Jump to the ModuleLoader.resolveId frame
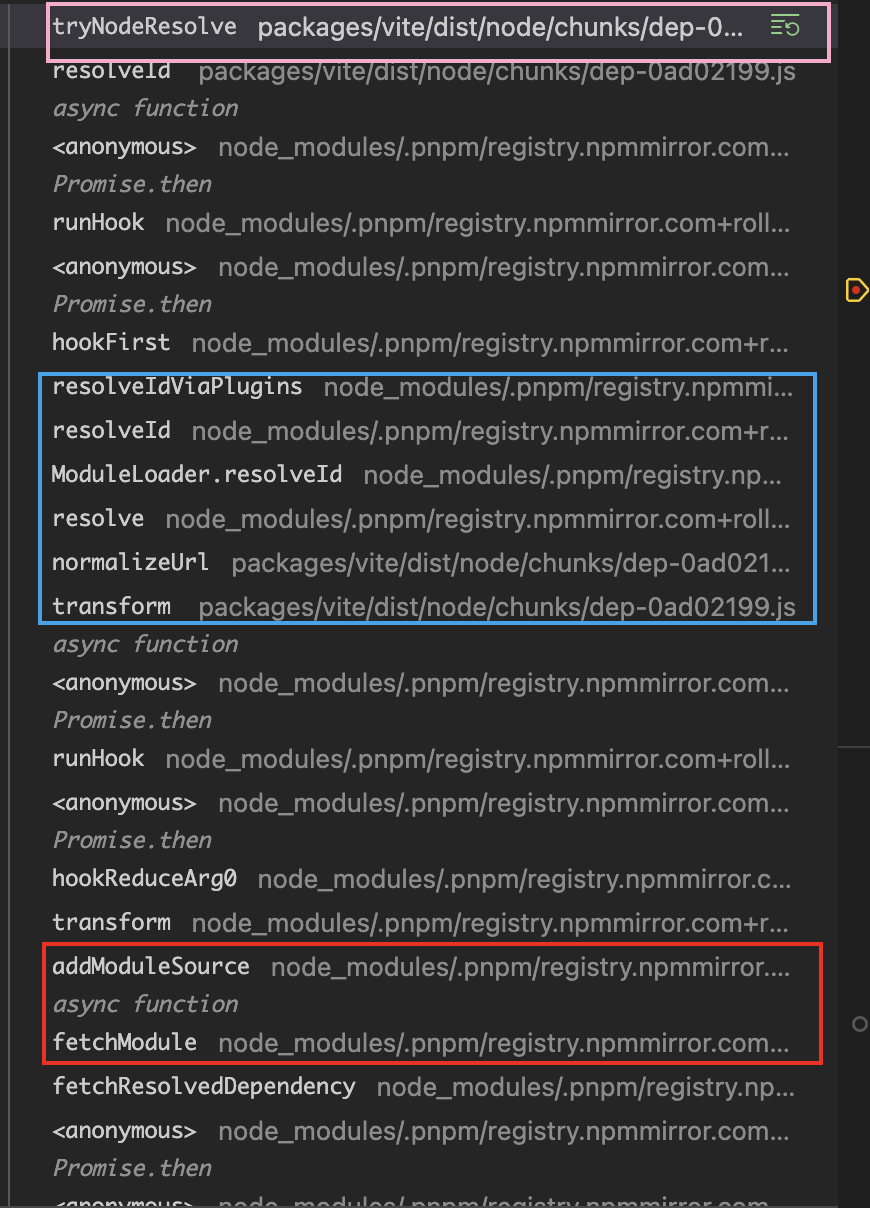Image resolution: width=870 pixels, height=1208 pixels. pos(197,475)
